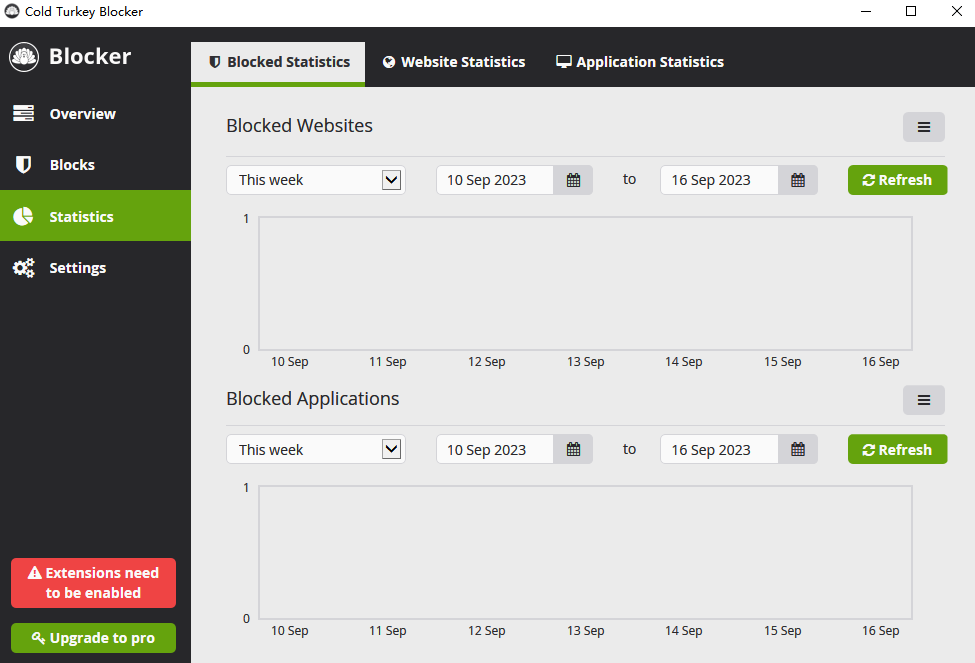The image size is (975, 663).
Task: Go to Overview in sidebar
Action: [82, 114]
